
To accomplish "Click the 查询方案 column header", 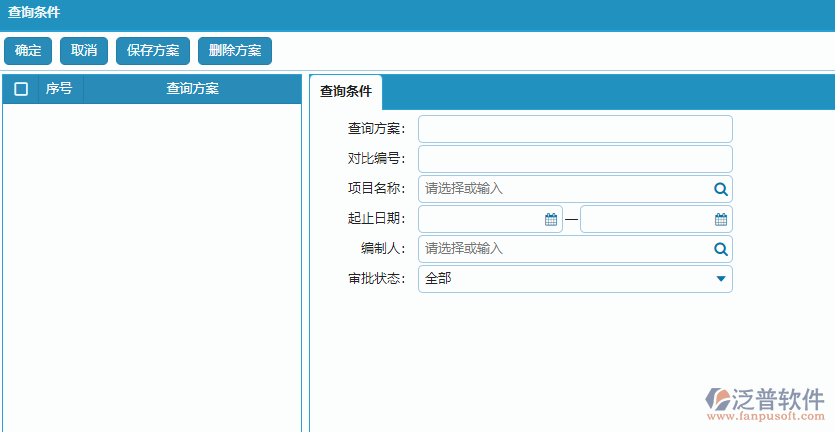I will (x=192, y=89).
